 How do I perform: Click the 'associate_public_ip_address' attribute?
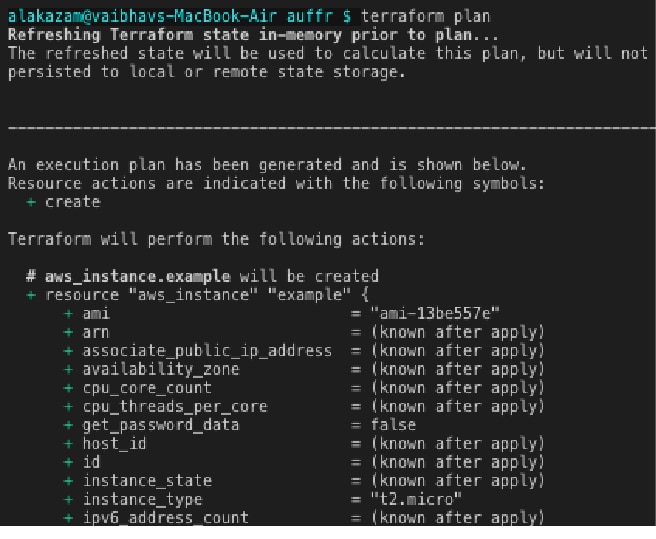tap(206, 351)
